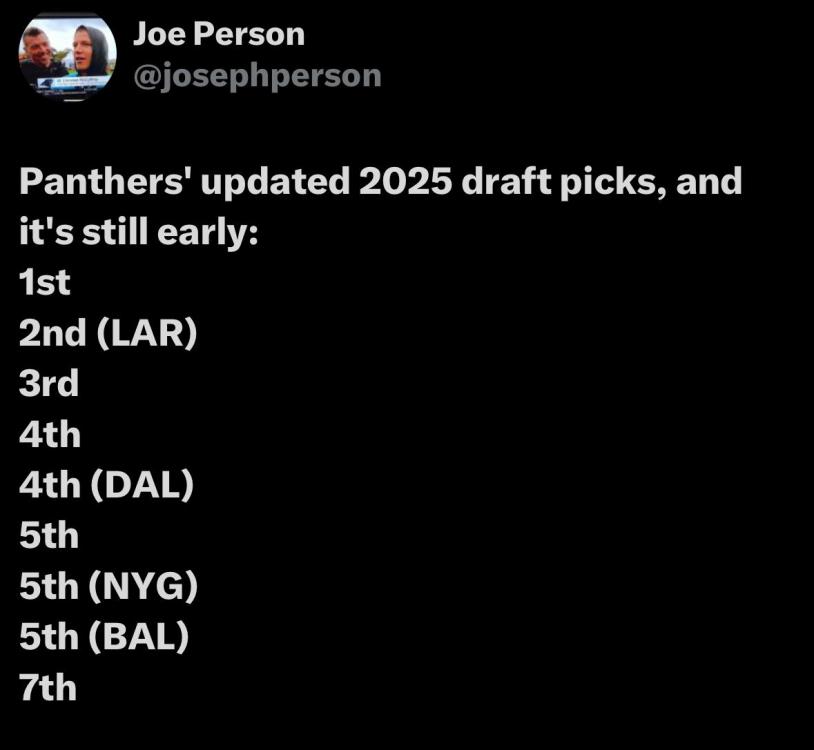Select the "3rd" draft pick line

pos(49,384)
